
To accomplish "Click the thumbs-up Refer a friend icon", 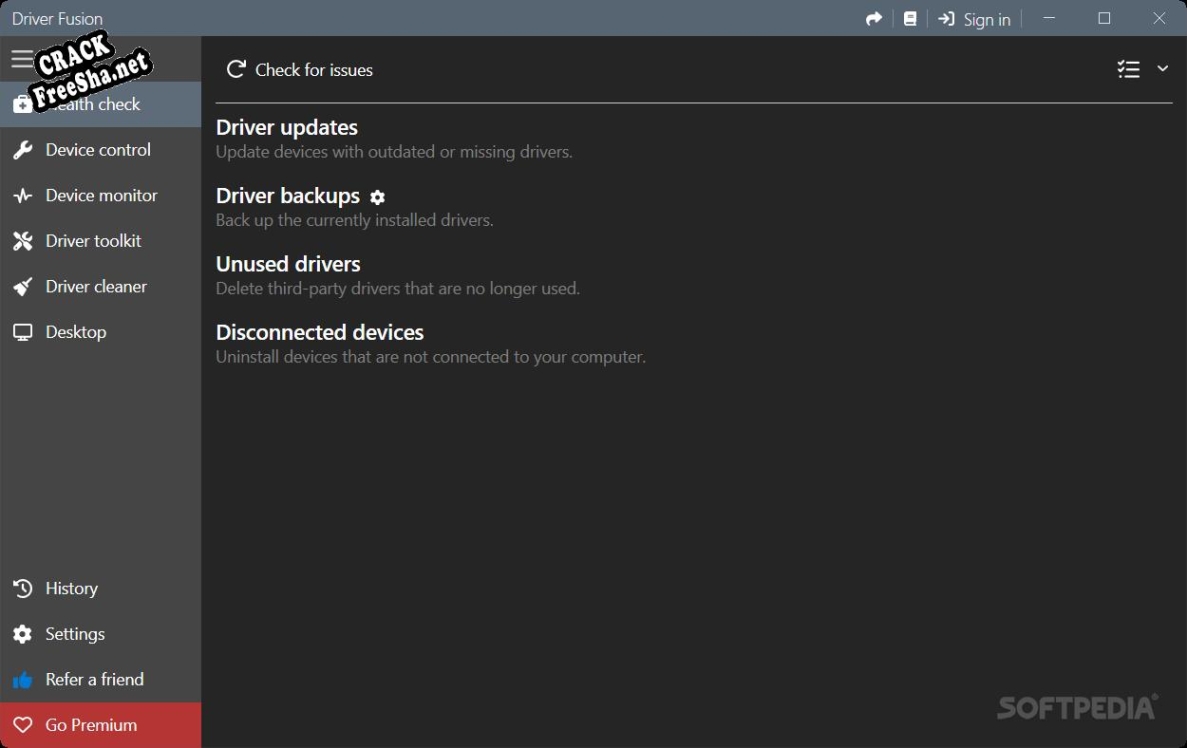I will (x=23, y=680).
